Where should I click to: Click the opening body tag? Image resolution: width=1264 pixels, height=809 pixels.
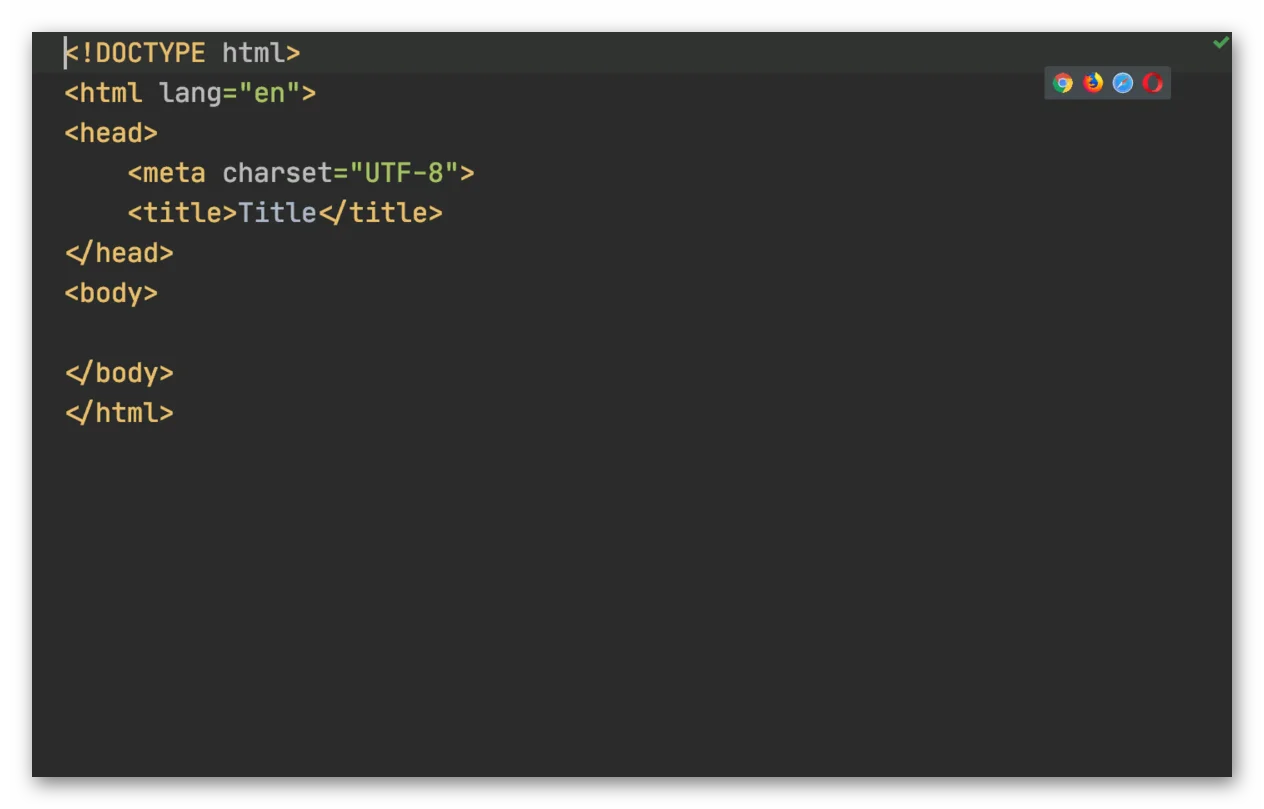tap(111, 293)
